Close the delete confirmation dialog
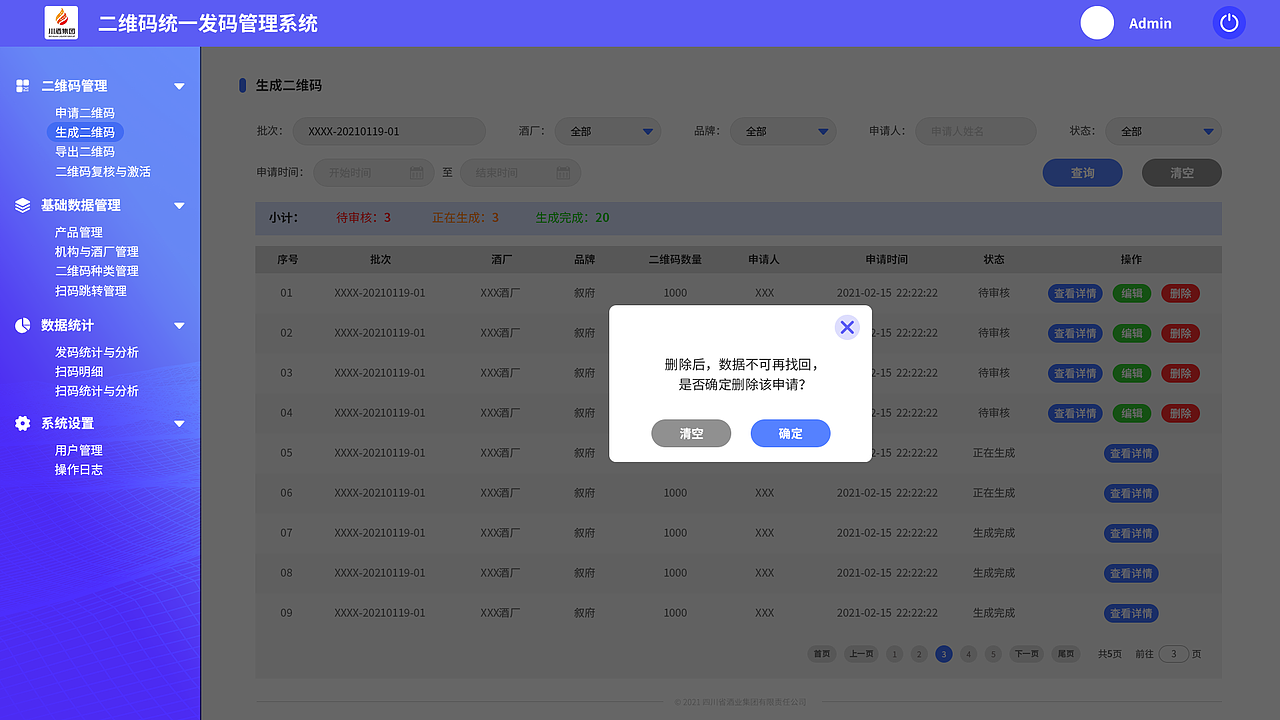 tap(847, 327)
